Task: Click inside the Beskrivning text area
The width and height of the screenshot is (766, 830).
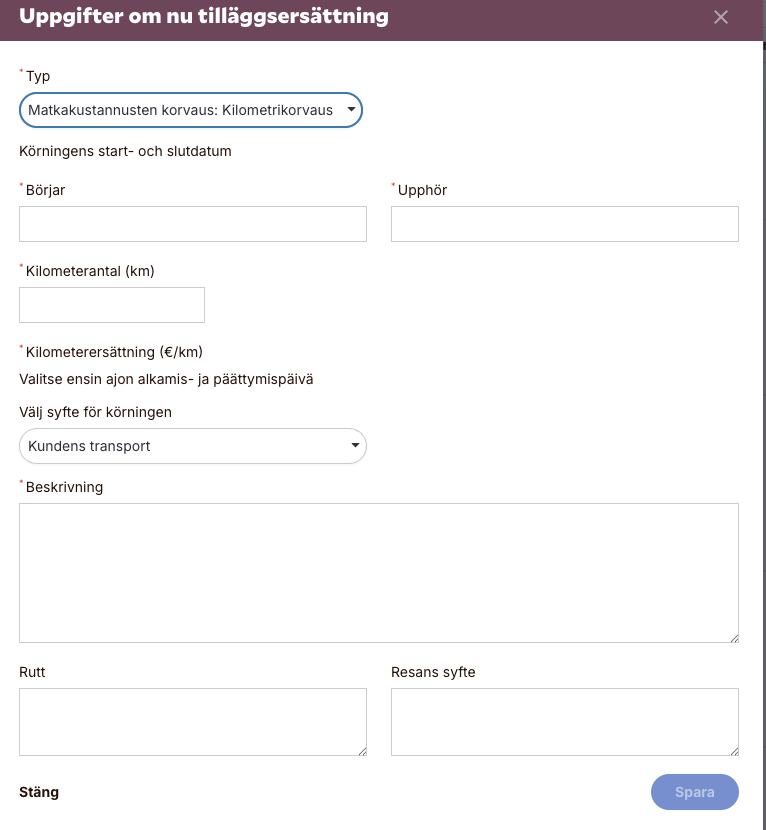Action: tap(379, 573)
